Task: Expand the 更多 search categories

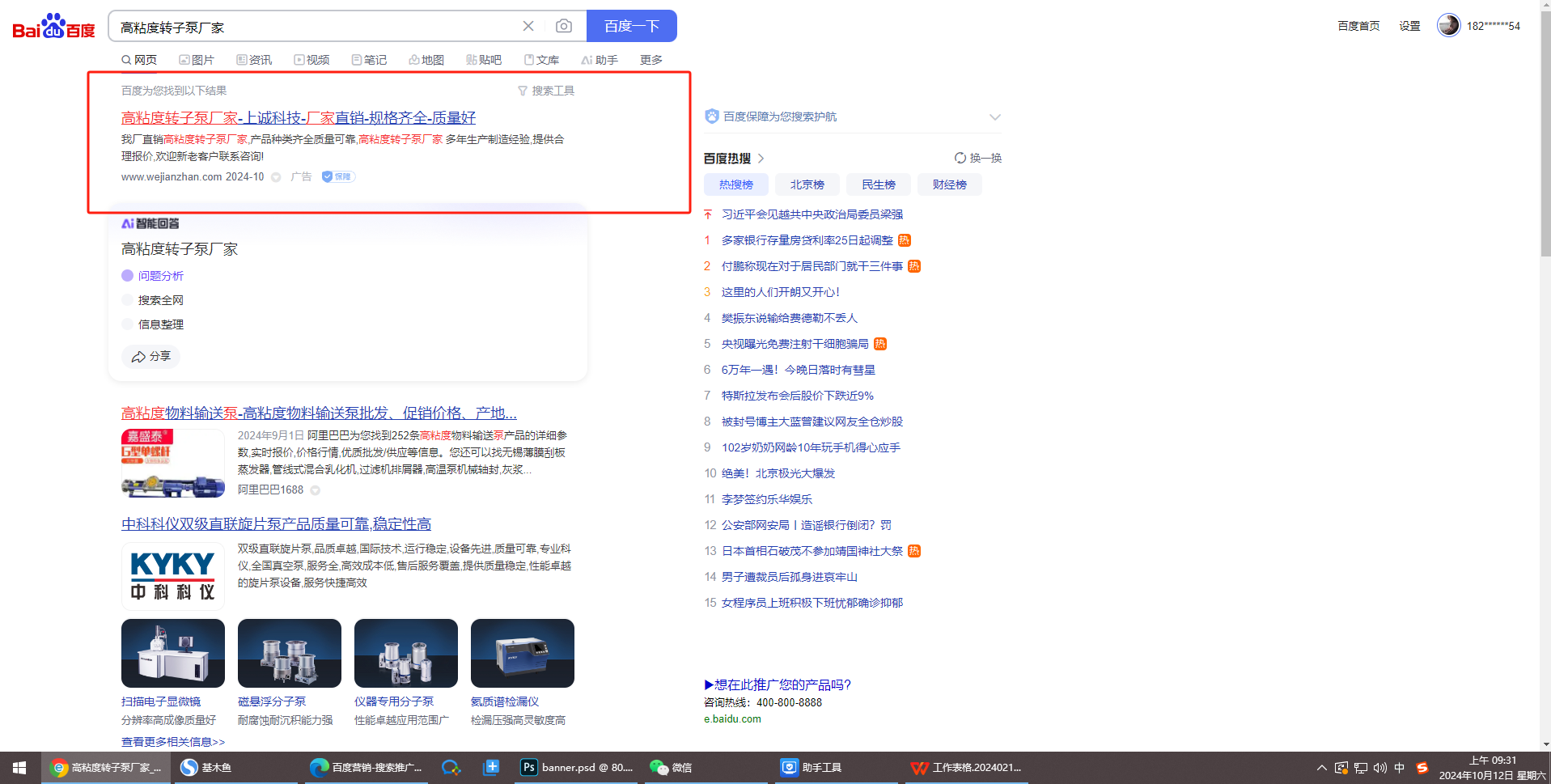Action: tap(650, 61)
